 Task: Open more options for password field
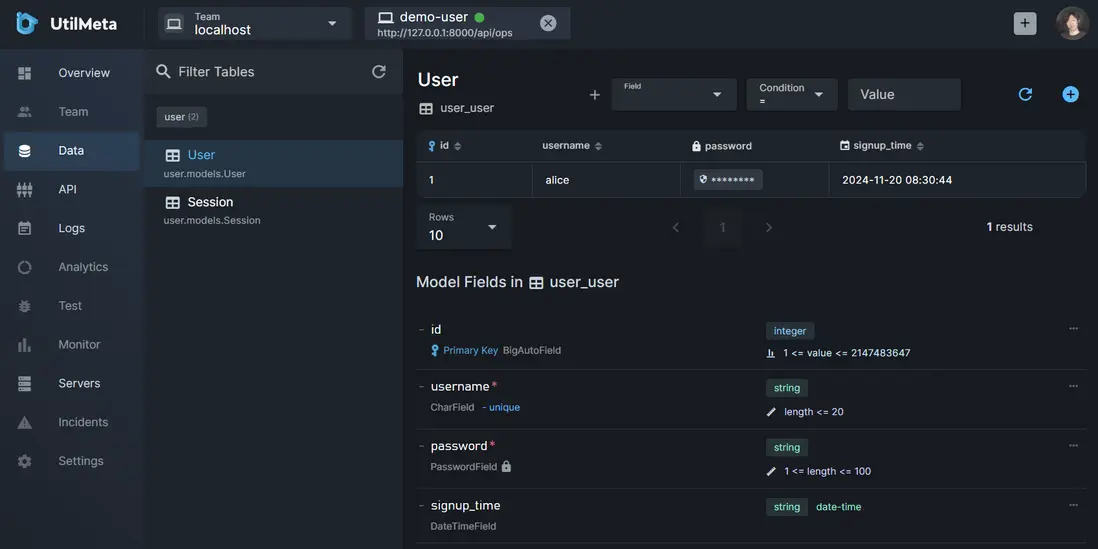coord(1073,445)
